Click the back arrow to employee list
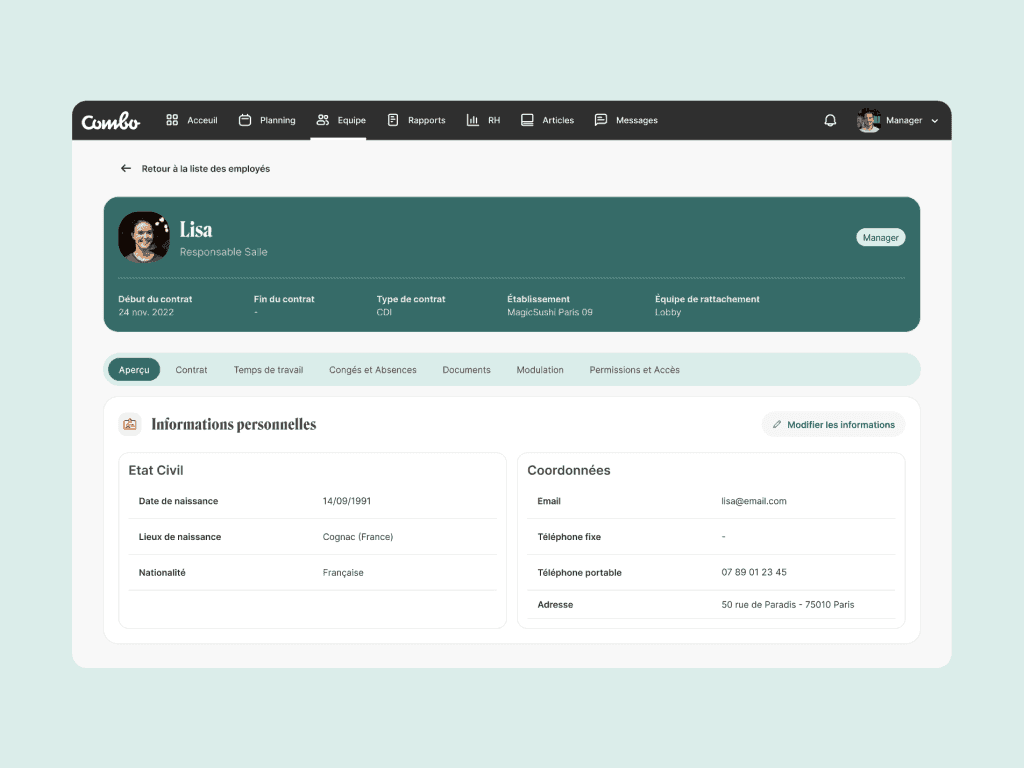 click(x=126, y=168)
